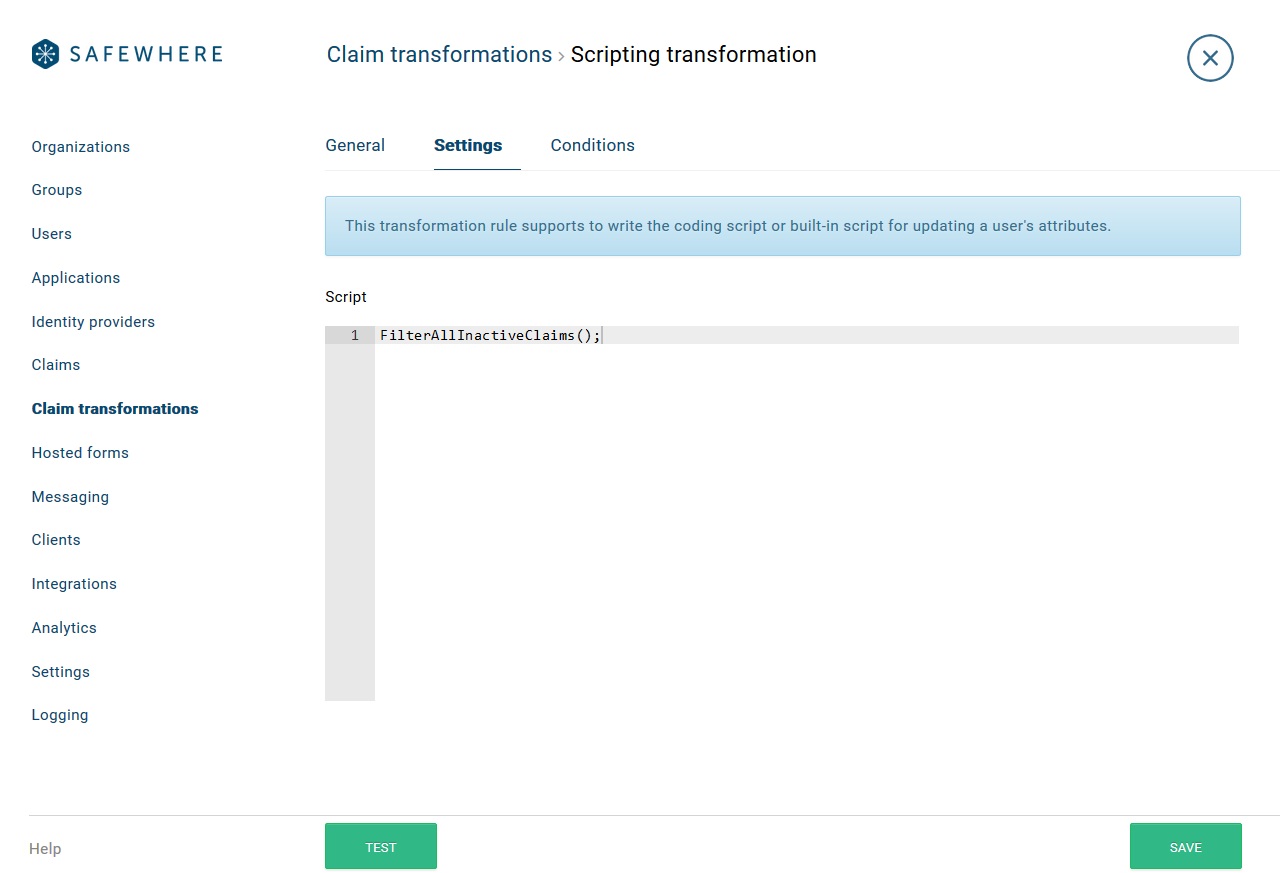This screenshot has width=1280, height=873.
Task: Go to Applications
Action: (x=76, y=278)
